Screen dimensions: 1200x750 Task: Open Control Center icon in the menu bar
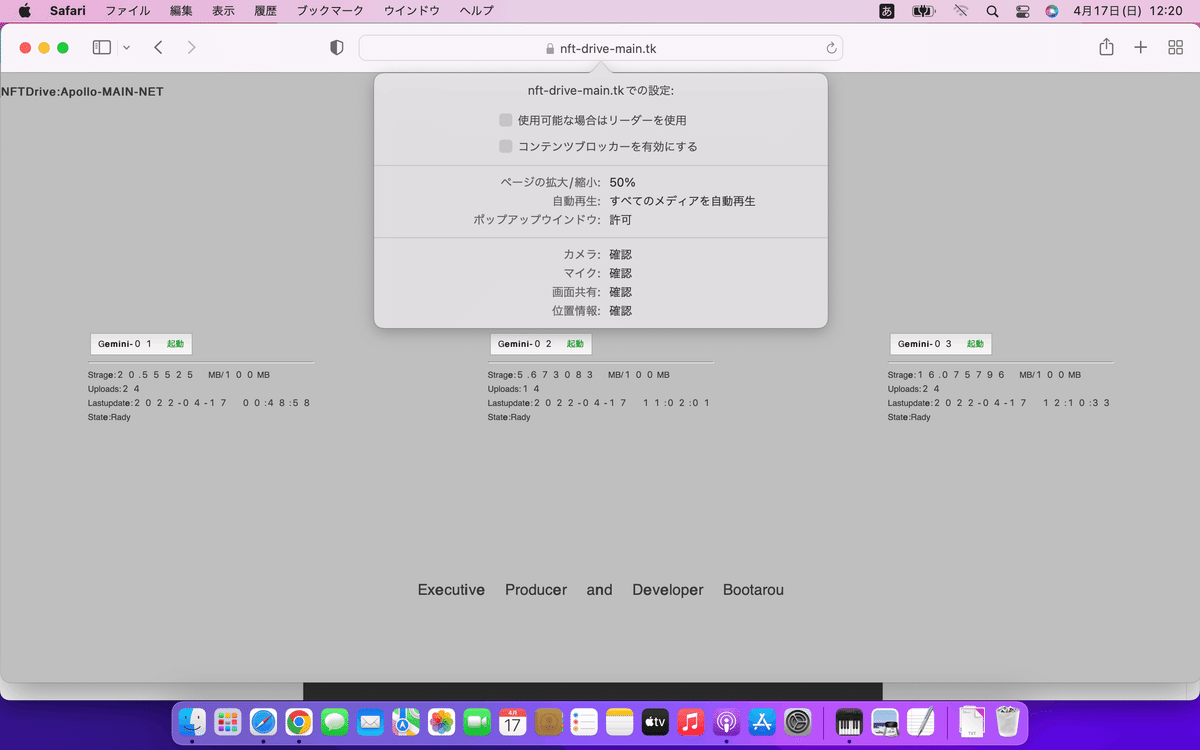pyautogui.click(x=1022, y=11)
